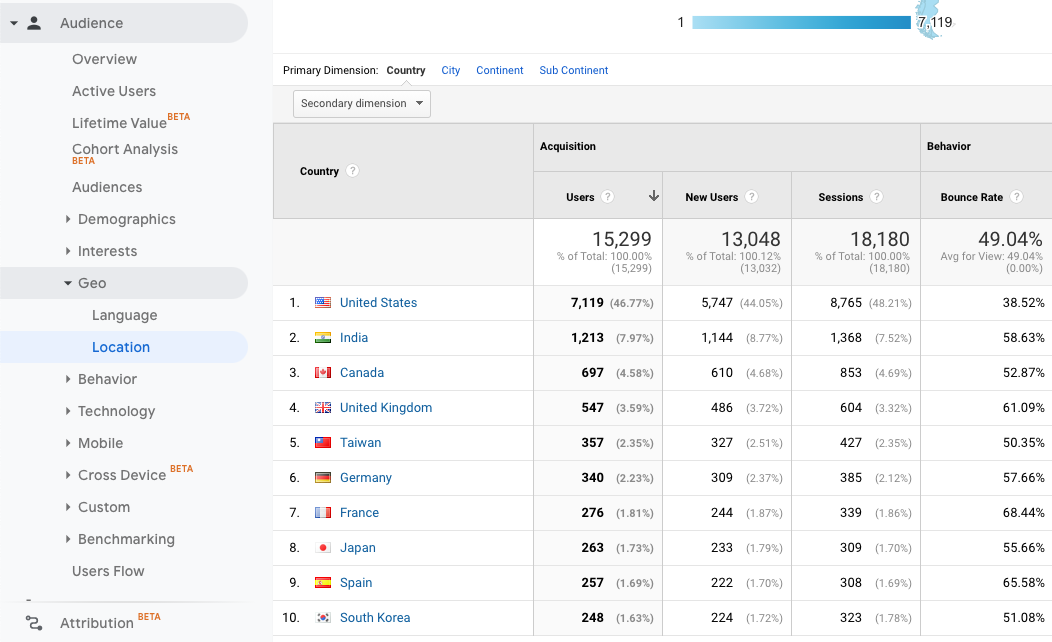This screenshot has height=642, width=1052.
Task: Open Taiwan country link
Action: pos(360,443)
